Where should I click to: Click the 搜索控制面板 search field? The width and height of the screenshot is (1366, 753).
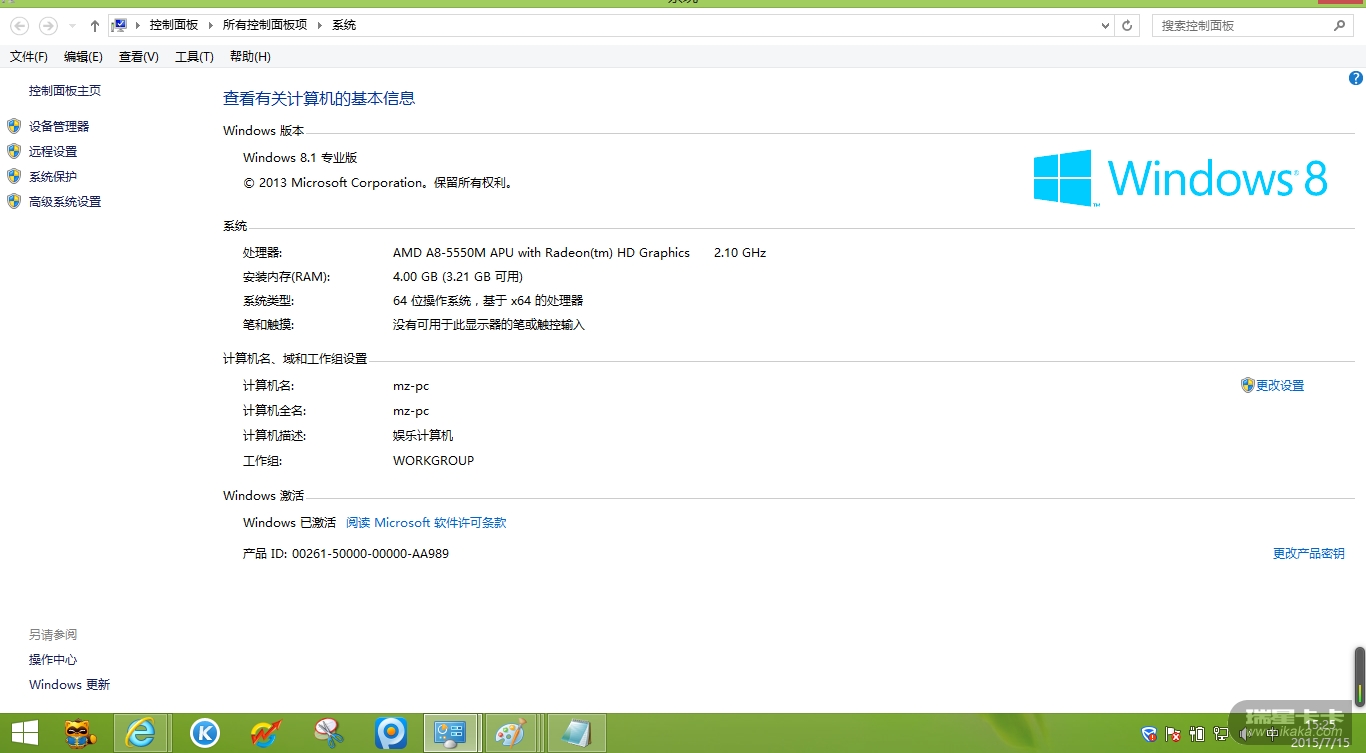(x=1253, y=26)
